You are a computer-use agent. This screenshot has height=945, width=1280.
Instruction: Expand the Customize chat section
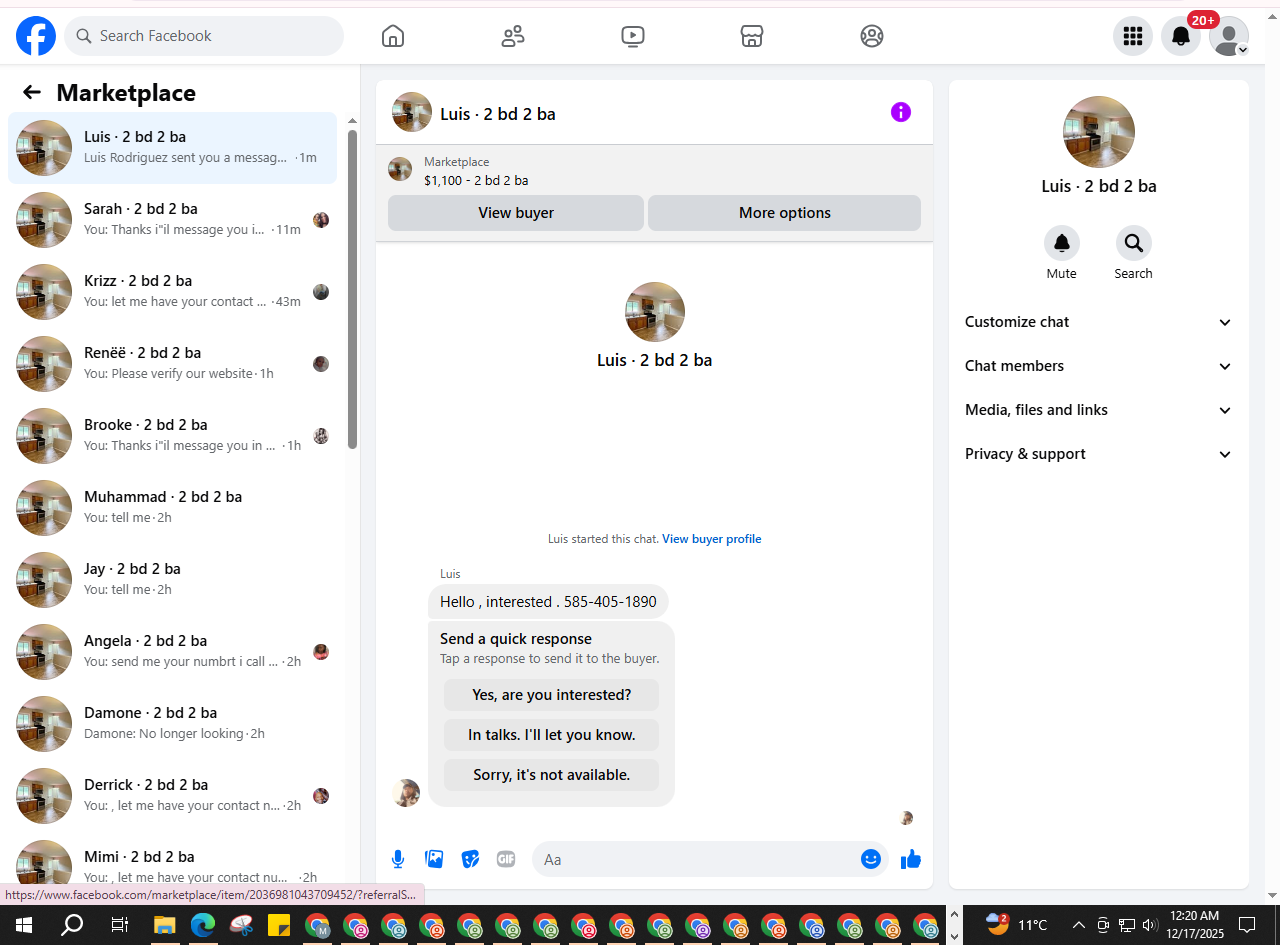coord(1099,322)
